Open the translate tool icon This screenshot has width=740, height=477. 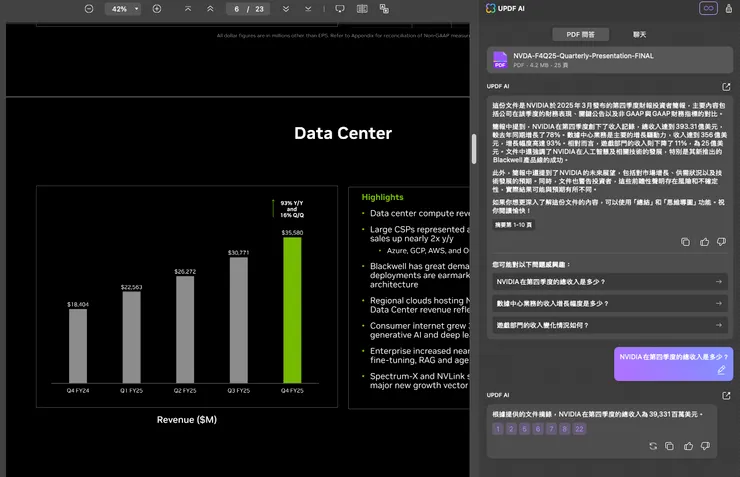384,9
